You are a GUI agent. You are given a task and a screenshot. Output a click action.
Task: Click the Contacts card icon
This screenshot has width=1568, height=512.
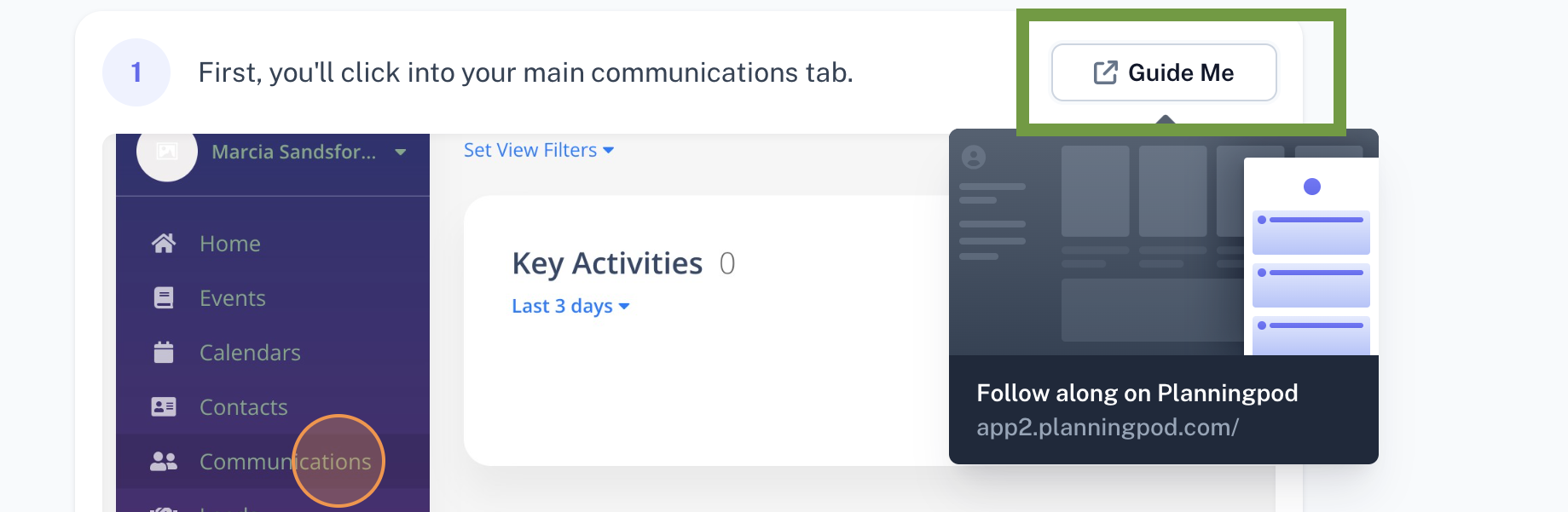click(x=164, y=407)
